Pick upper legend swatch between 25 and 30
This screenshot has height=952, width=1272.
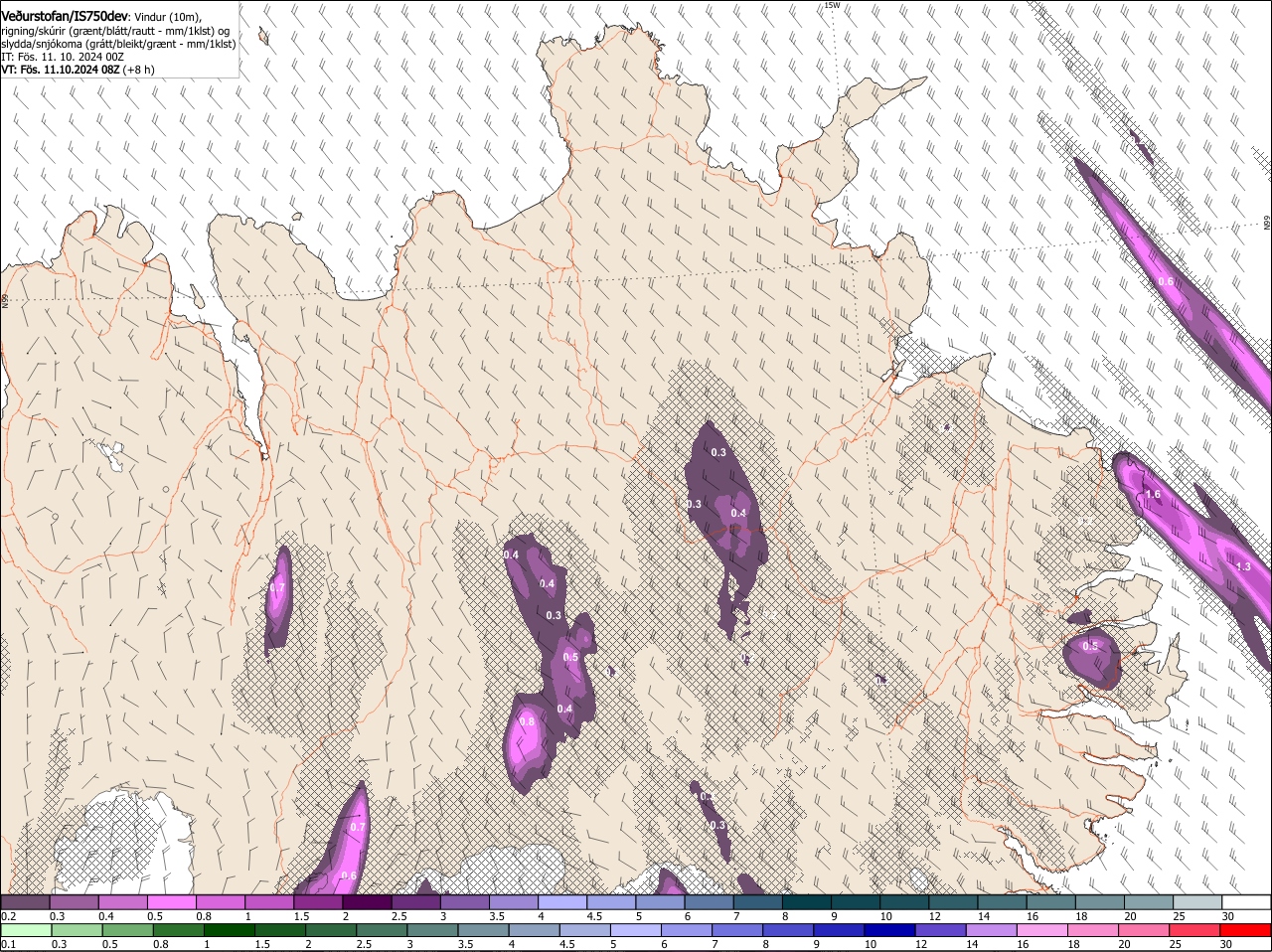point(1198,901)
